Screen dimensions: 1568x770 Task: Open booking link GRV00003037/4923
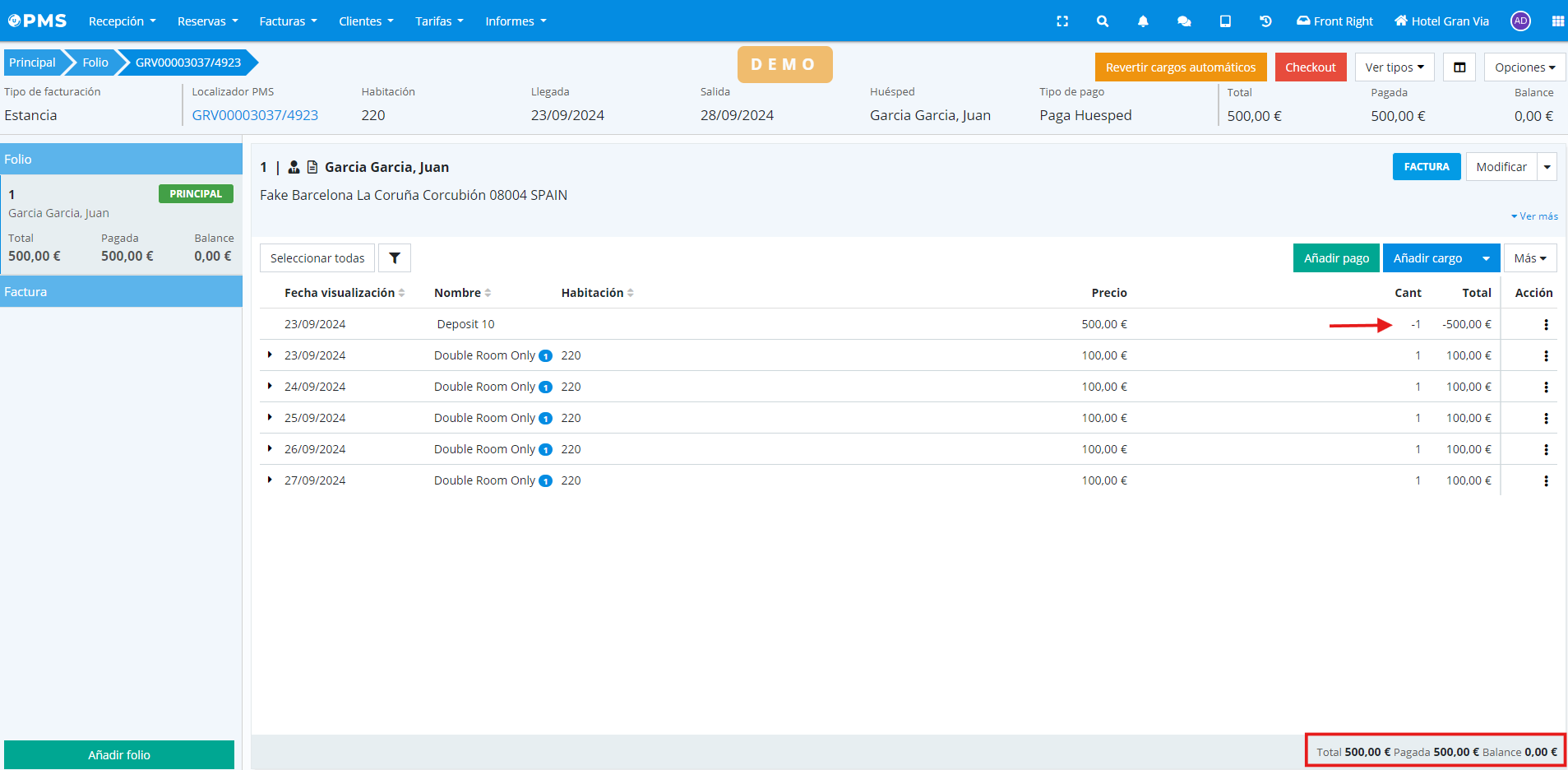pyautogui.click(x=255, y=115)
